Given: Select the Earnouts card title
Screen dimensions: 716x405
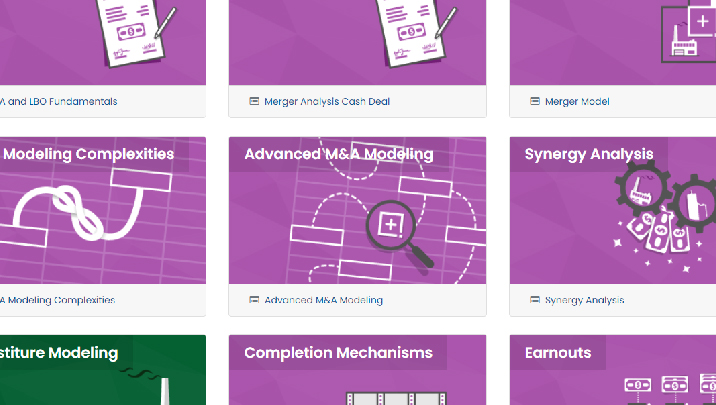Looking at the screenshot, I should [x=557, y=353].
